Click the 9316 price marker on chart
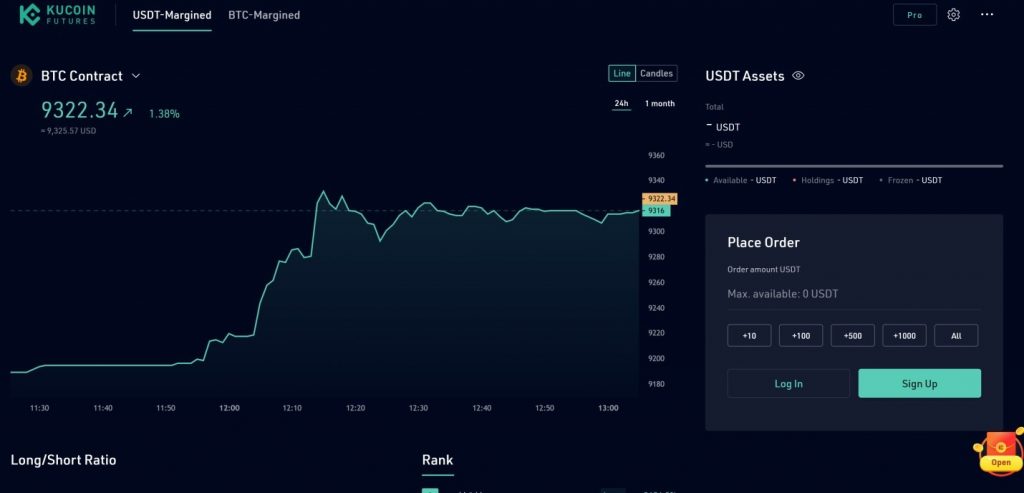Image resolution: width=1024 pixels, height=493 pixels. 656,211
